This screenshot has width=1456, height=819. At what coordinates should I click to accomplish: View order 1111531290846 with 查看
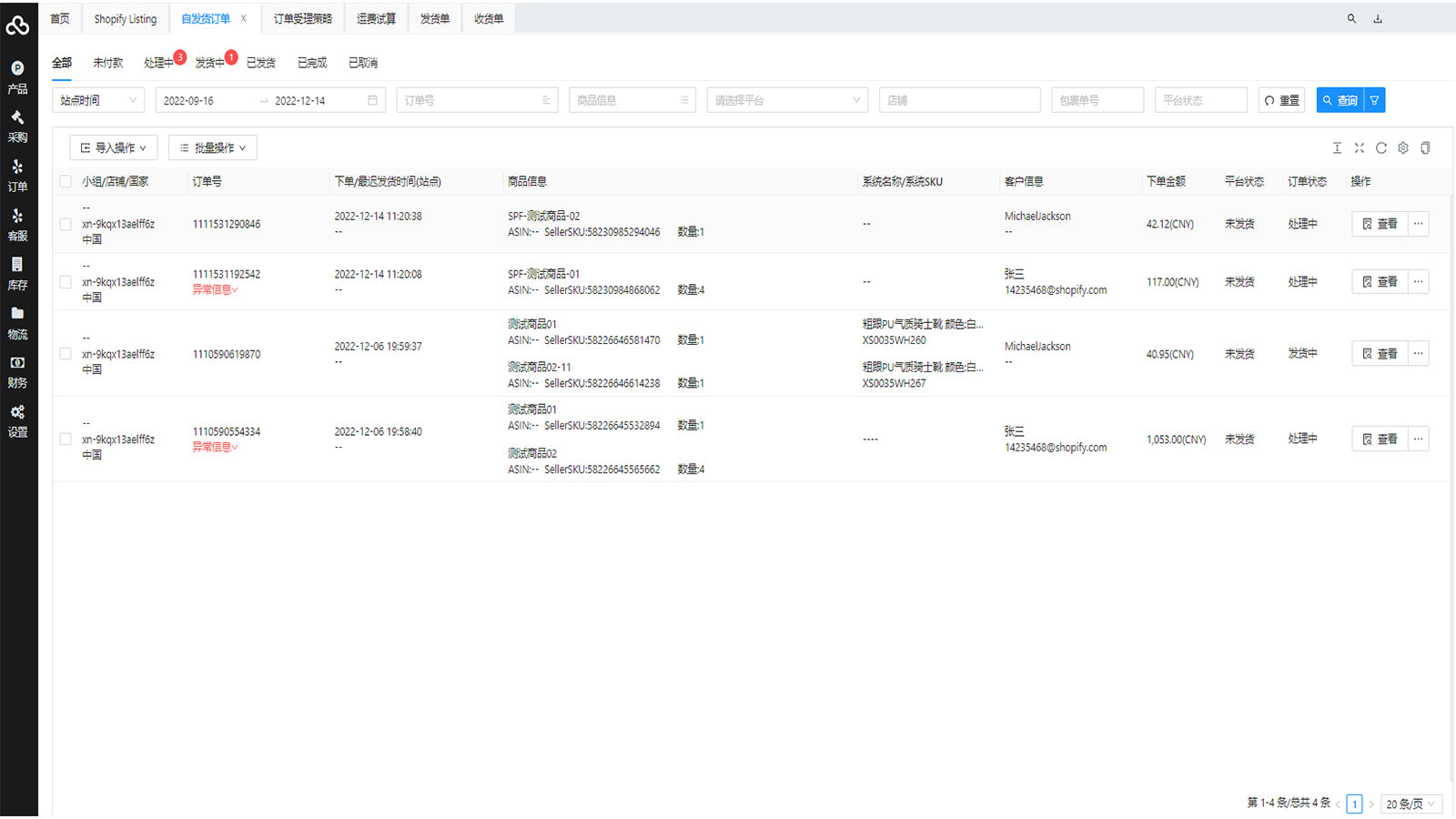tap(1380, 224)
